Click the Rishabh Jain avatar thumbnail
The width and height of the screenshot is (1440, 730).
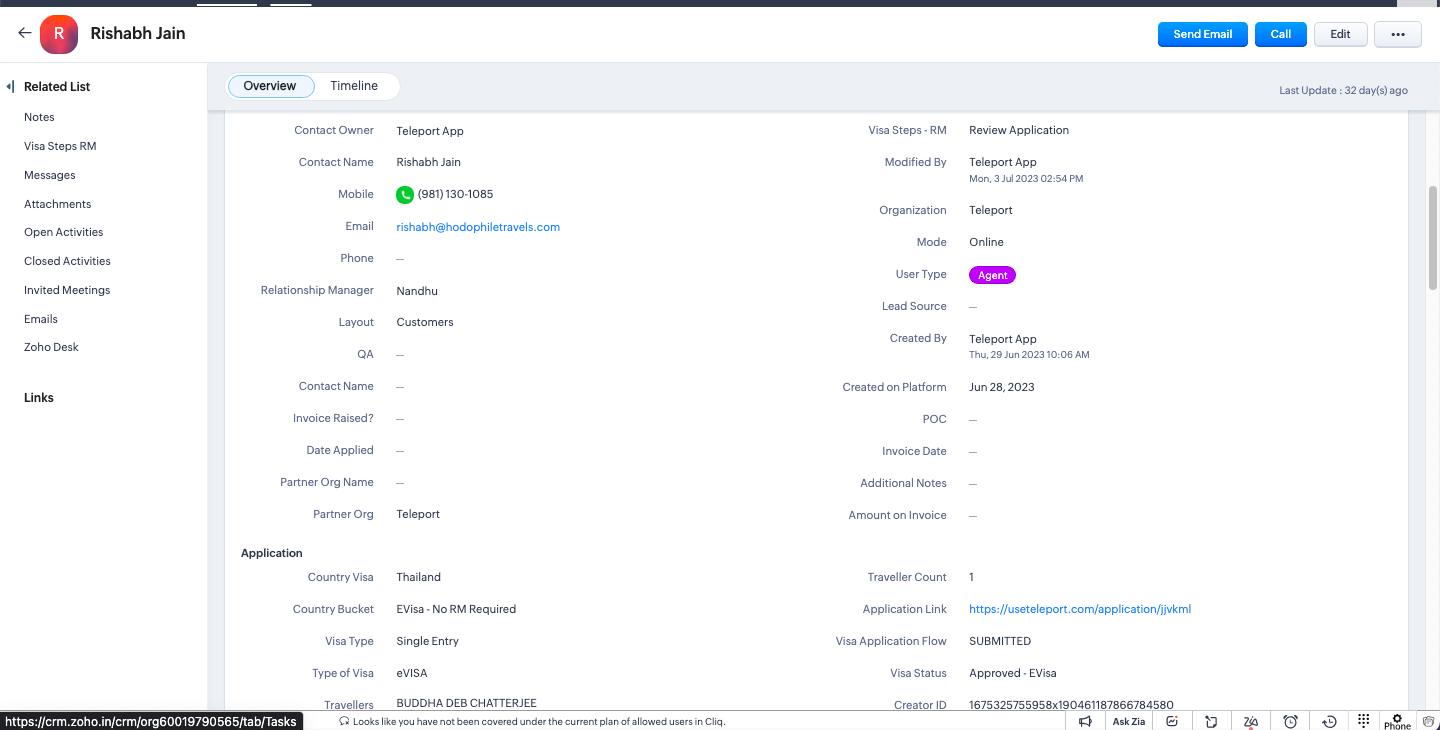click(x=59, y=34)
